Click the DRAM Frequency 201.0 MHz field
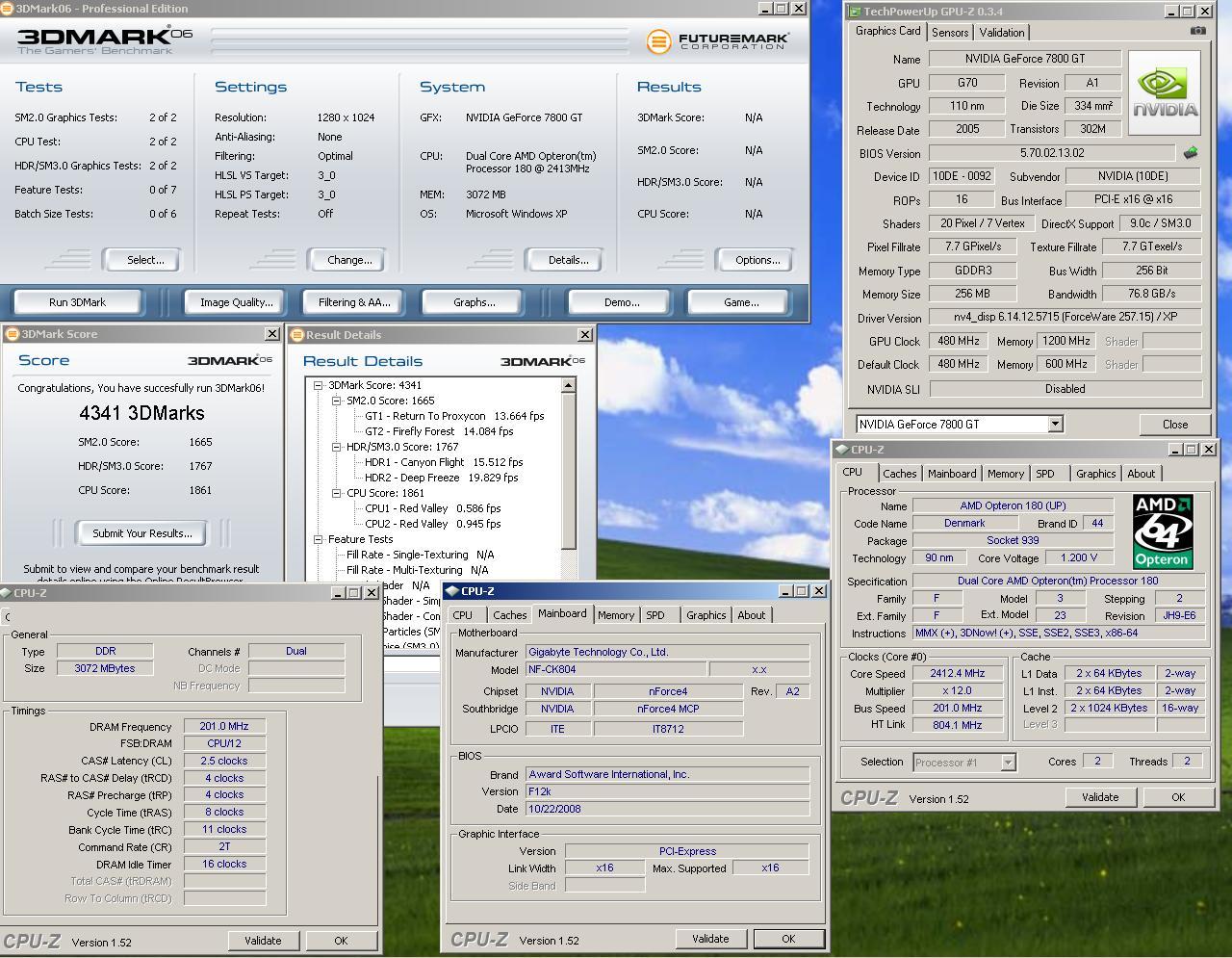This screenshot has height=958, width=1232. point(224,727)
